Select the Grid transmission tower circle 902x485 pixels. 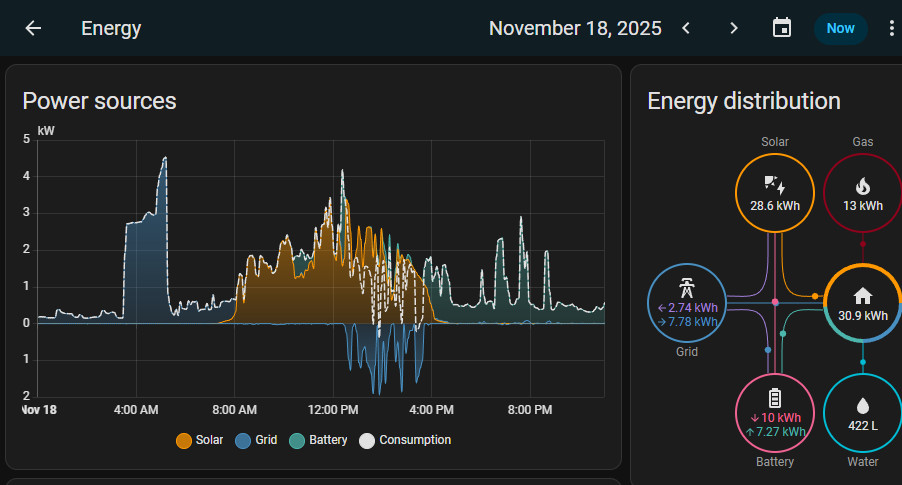tap(687, 302)
